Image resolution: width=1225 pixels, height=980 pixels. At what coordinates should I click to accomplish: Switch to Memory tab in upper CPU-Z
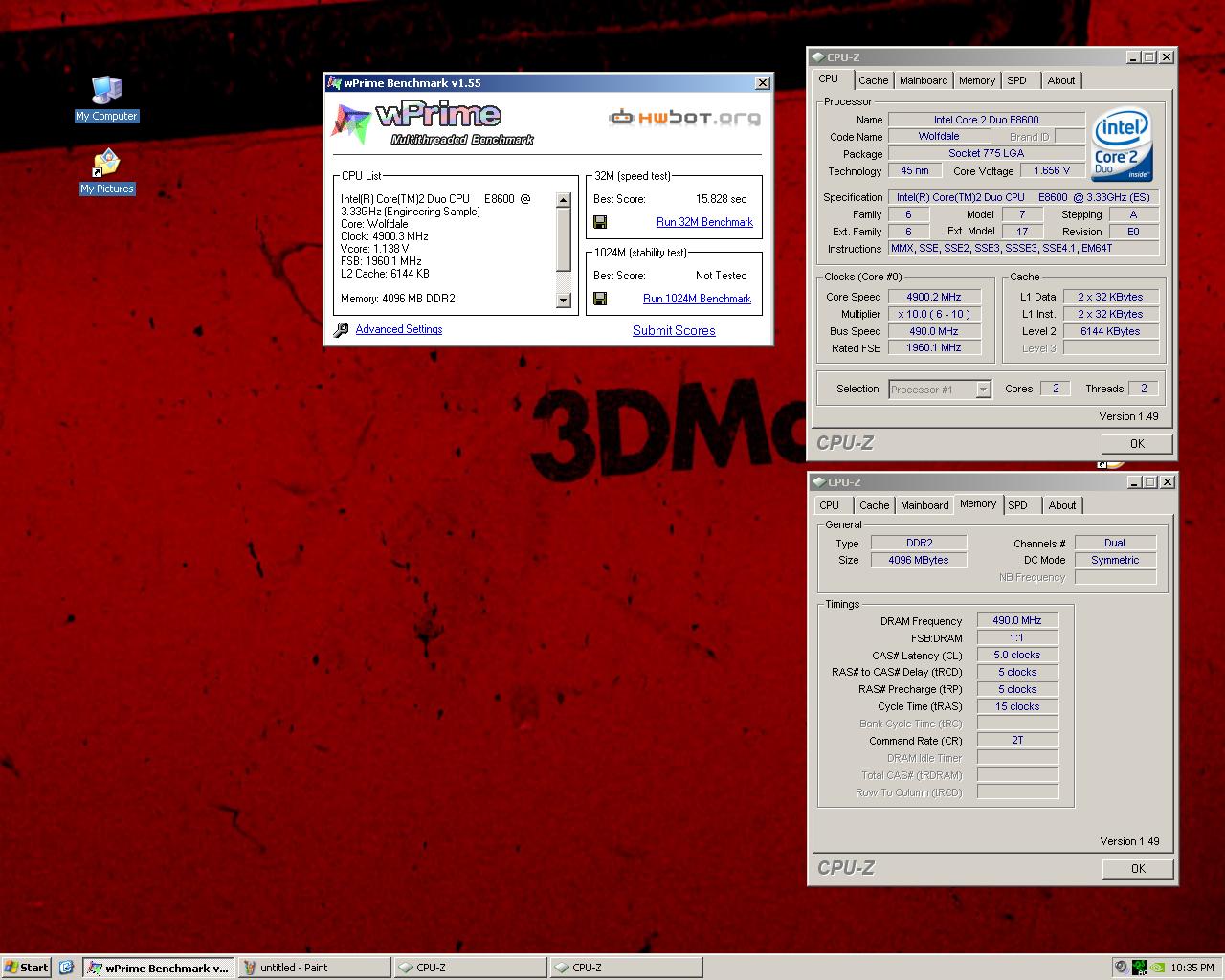(977, 80)
